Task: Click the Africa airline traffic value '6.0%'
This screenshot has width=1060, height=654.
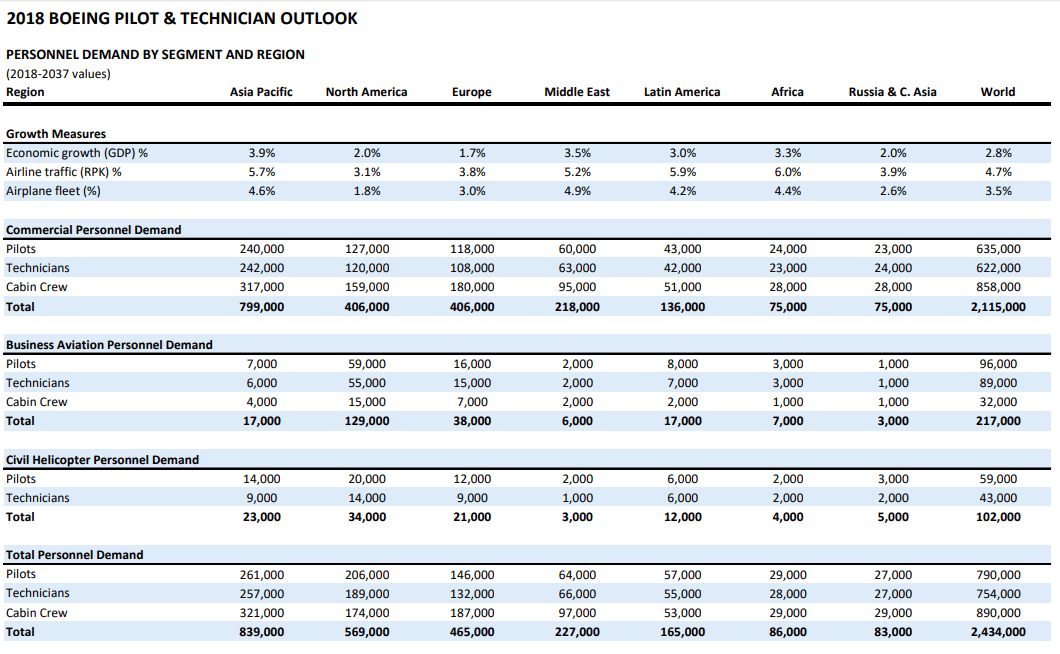Action: tap(788, 172)
